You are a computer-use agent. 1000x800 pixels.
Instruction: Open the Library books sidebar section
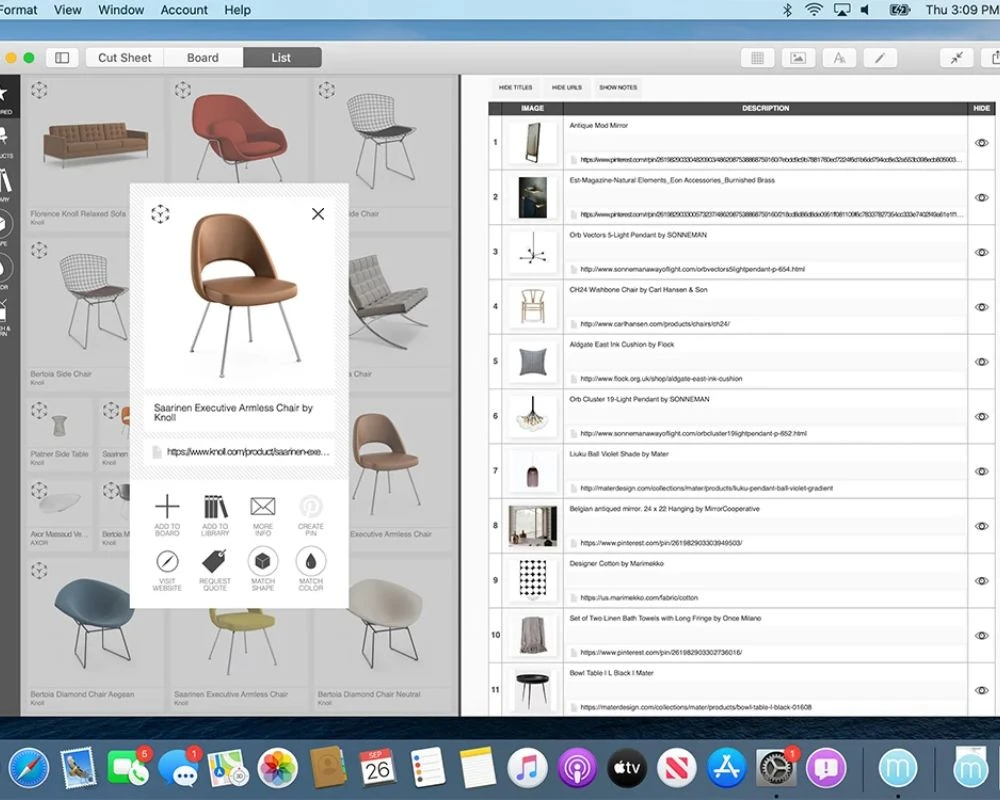pos(5,184)
